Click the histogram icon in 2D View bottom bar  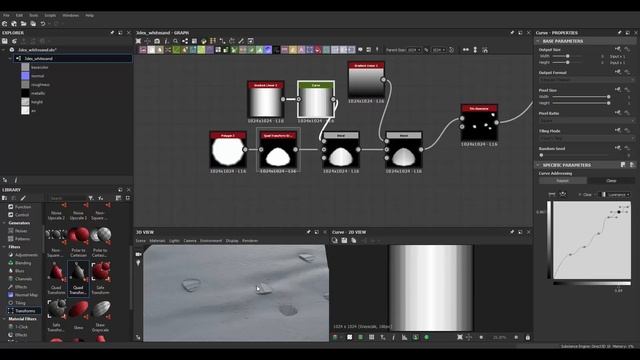tap(404, 337)
